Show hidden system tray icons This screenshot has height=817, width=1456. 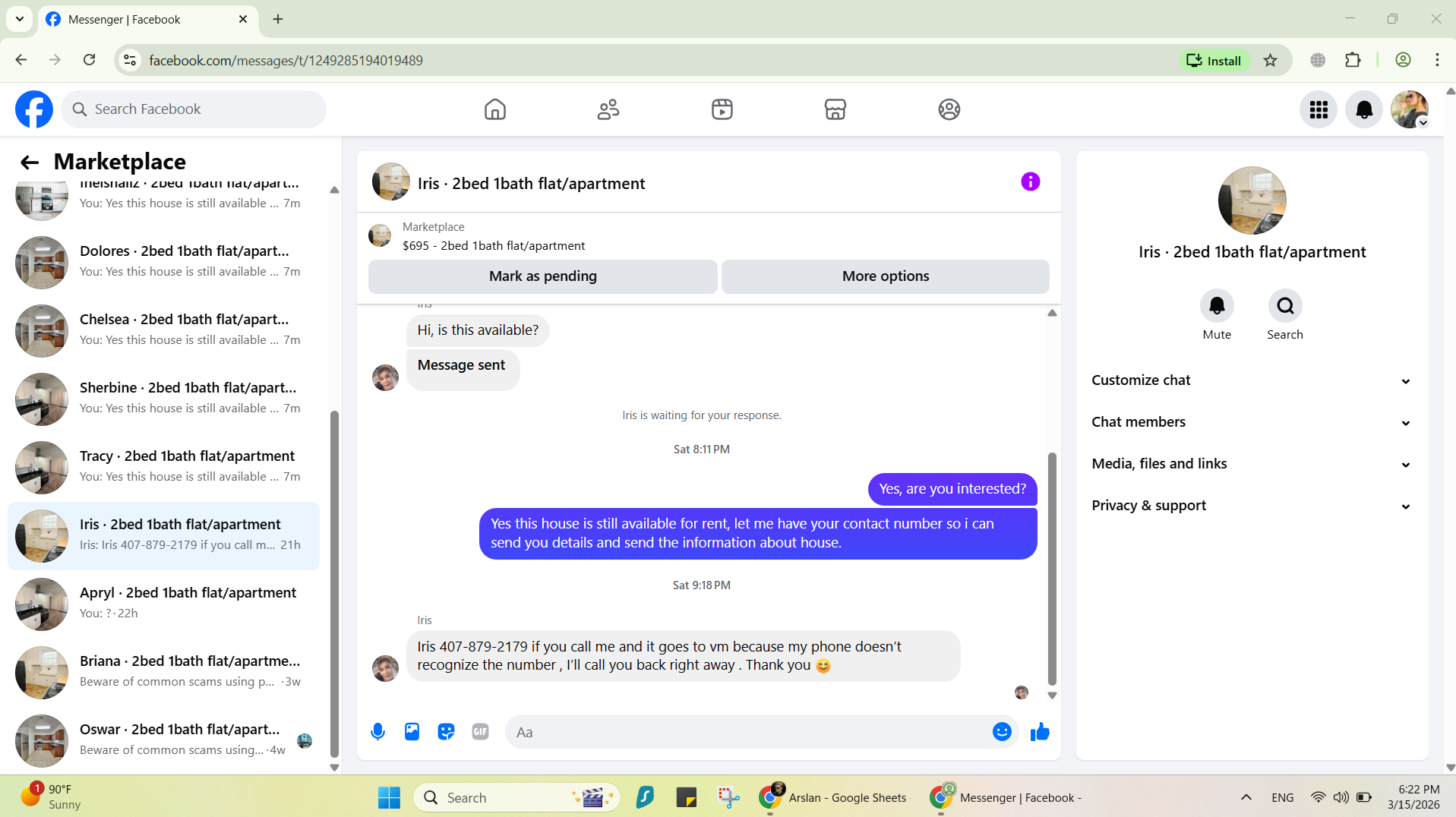(1246, 797)
